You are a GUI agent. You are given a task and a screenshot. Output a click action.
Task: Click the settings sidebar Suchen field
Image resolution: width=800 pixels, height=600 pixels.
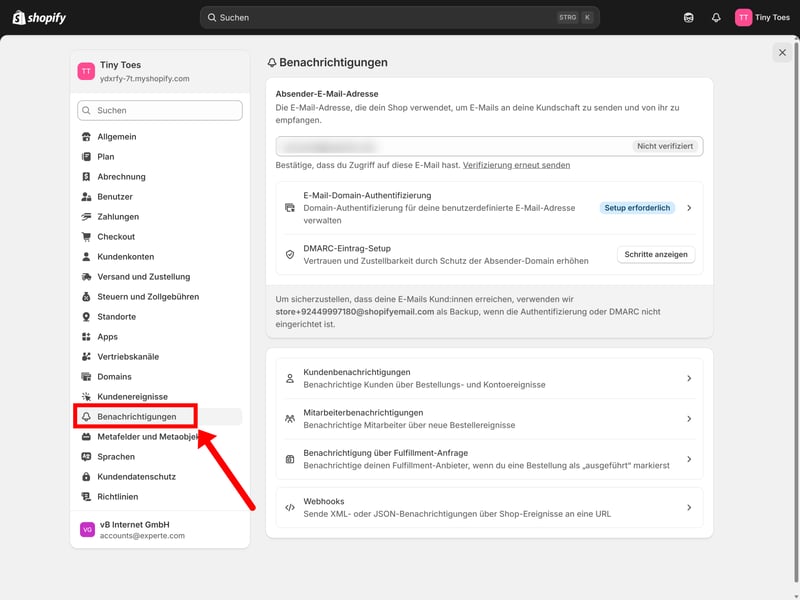[x=160, y=111]
